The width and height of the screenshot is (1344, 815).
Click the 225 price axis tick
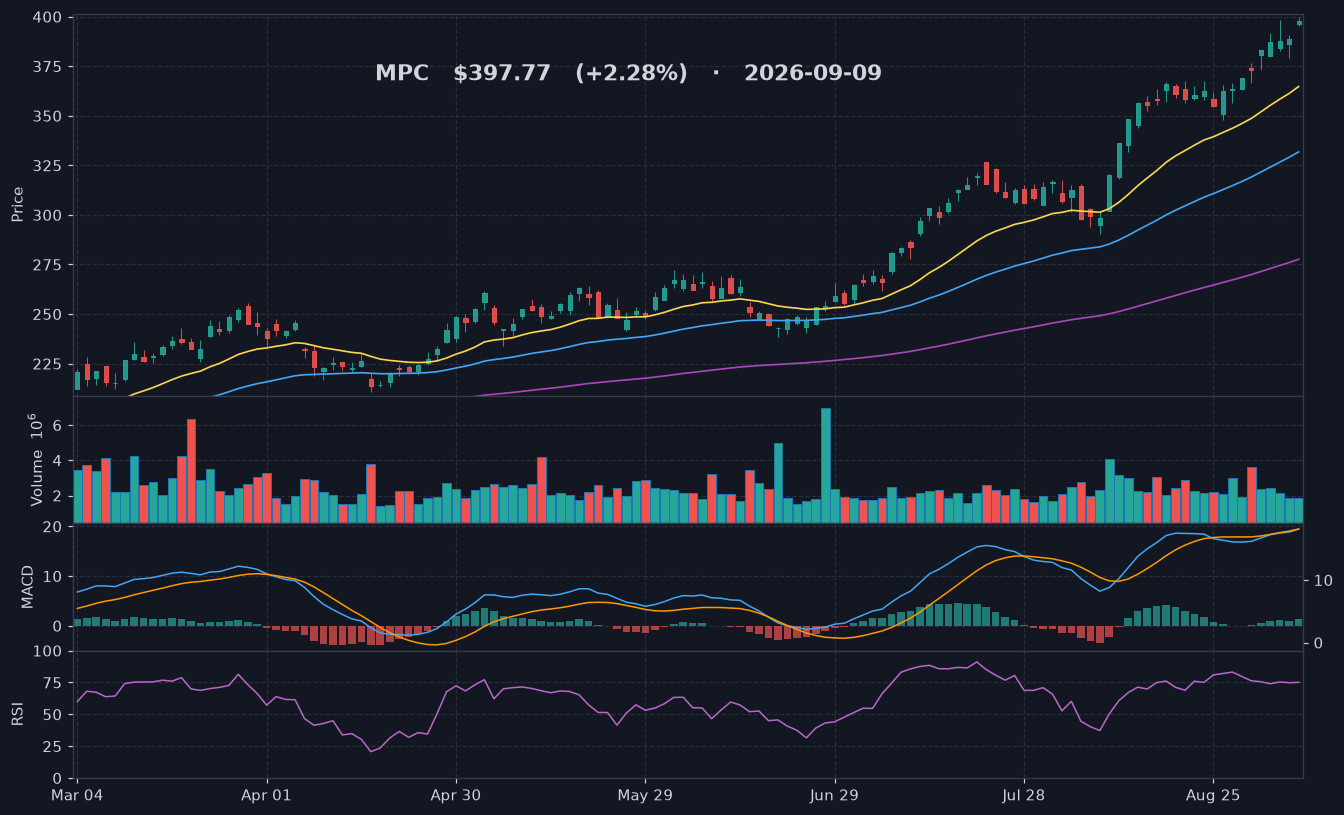tap(47, 364)
